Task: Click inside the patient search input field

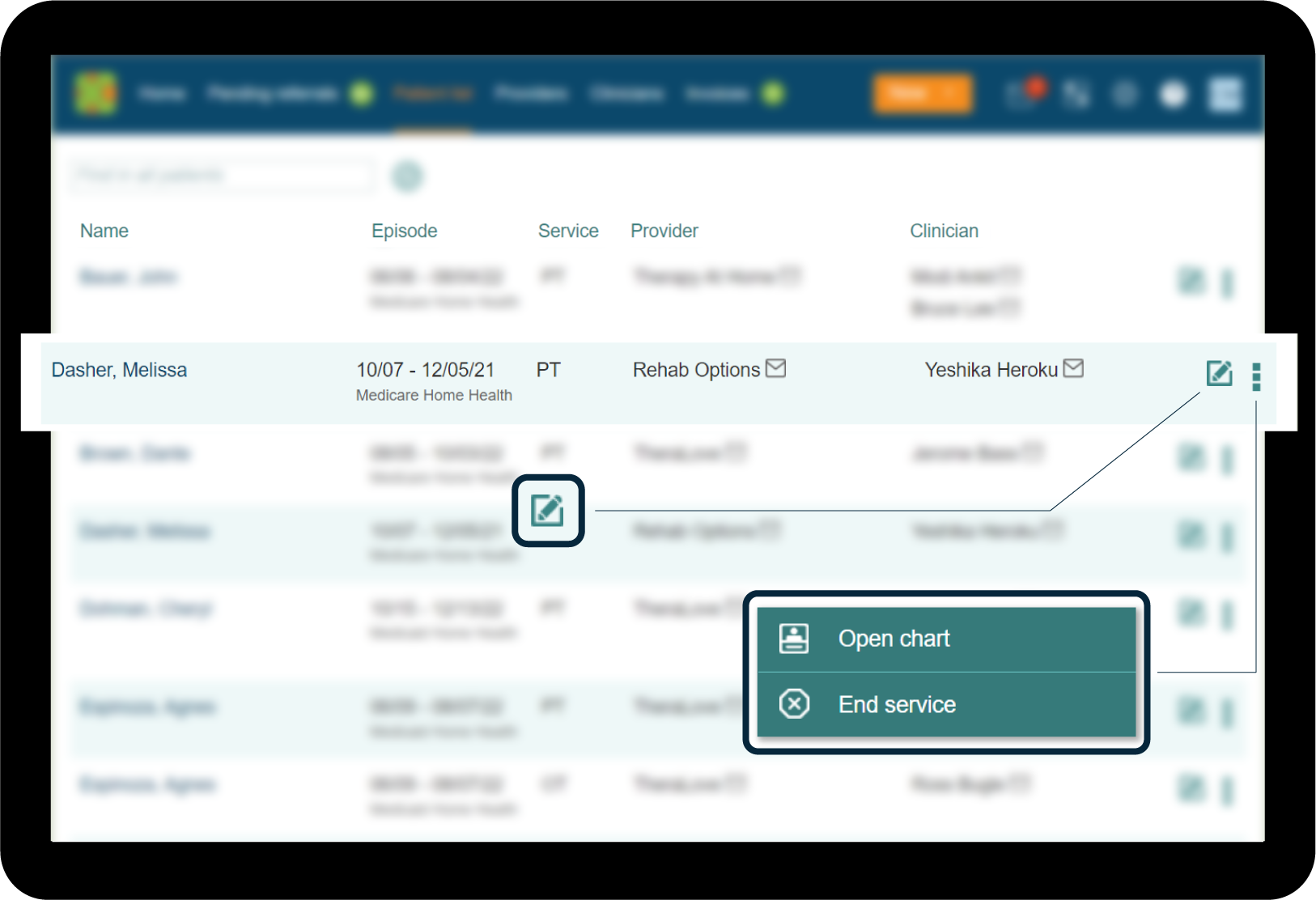Action: [220, 175]
